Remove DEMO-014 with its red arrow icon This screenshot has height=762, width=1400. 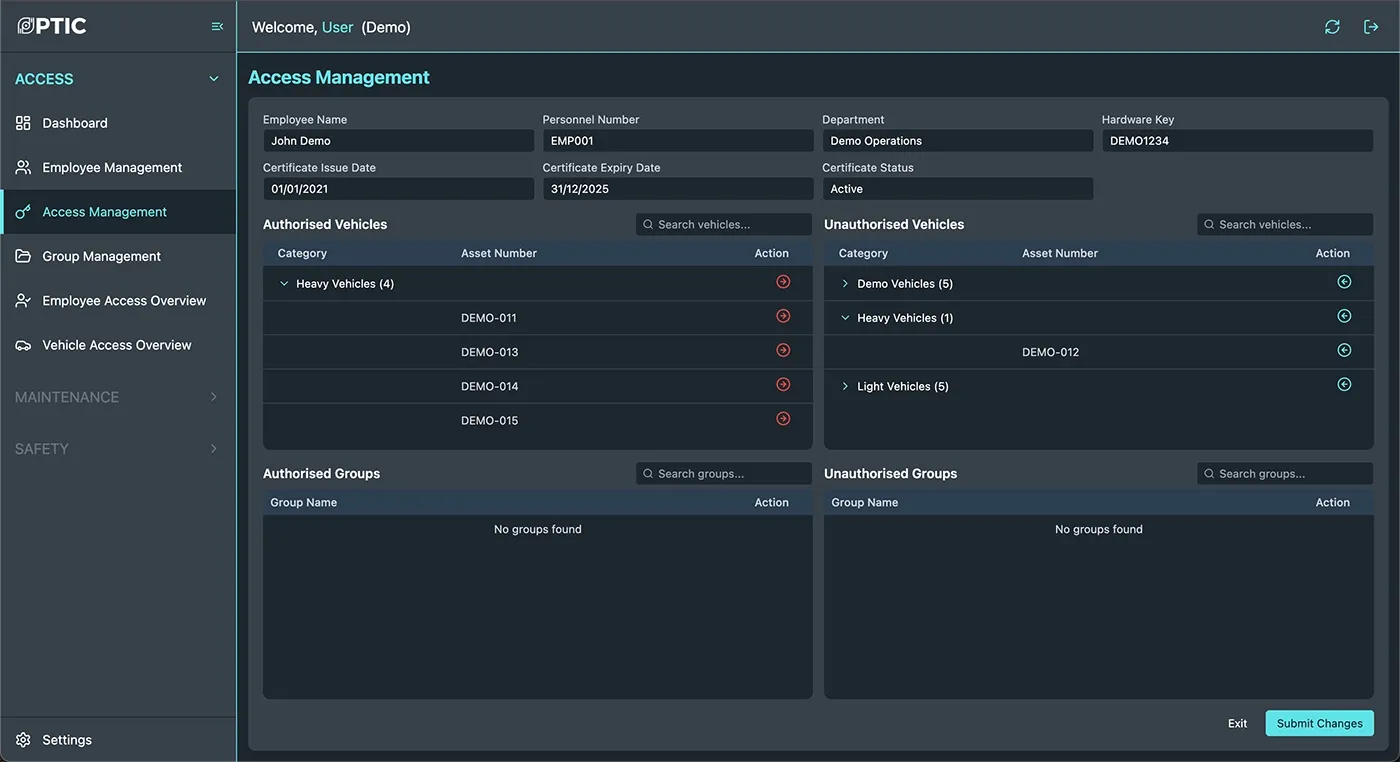(783, 384)
